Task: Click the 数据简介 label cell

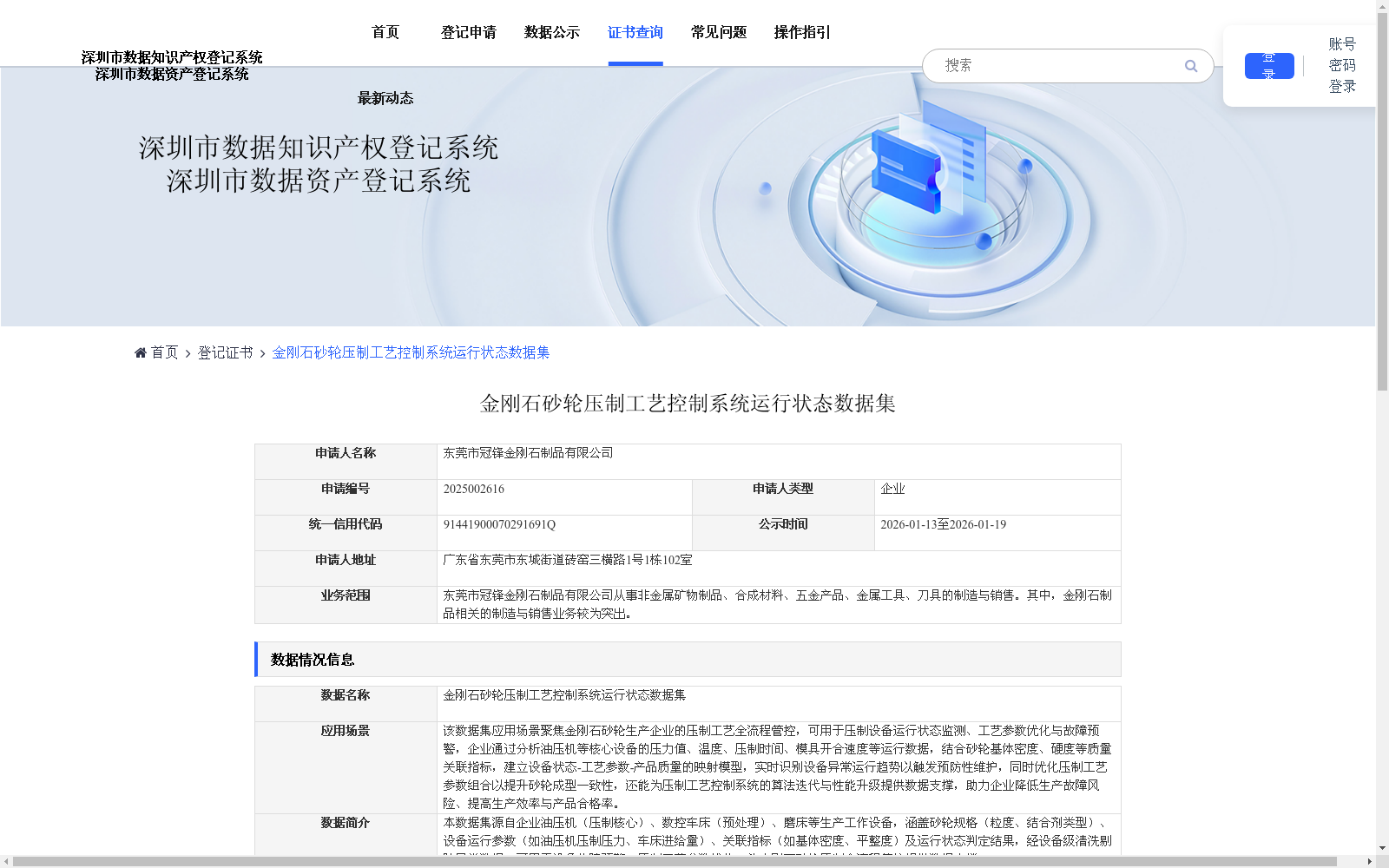Action: 346,835
